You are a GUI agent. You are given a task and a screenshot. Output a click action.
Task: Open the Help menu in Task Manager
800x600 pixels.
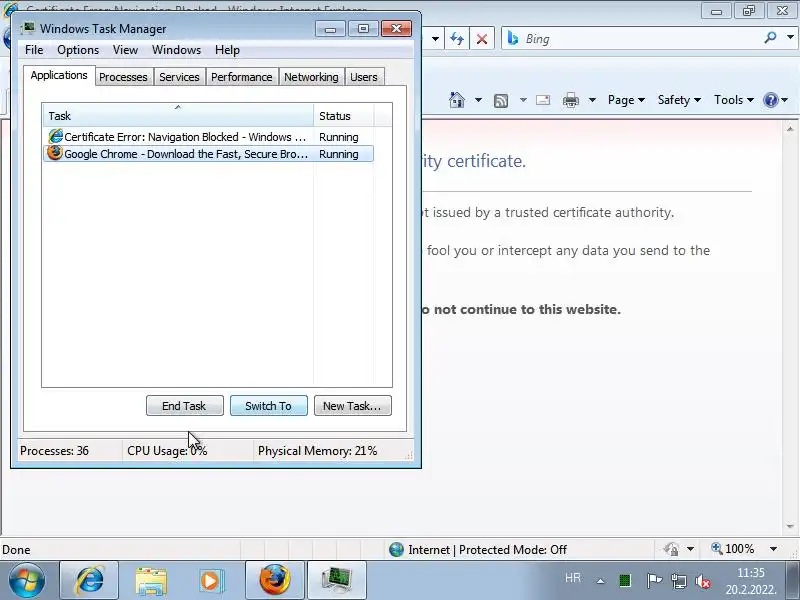[227, 50]
